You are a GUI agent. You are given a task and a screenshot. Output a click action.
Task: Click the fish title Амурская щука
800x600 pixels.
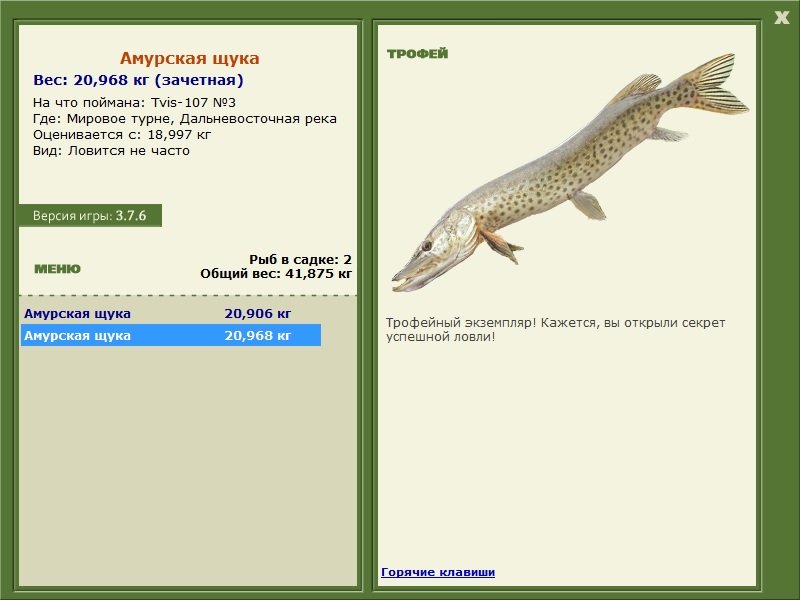click(x=190, y=58)
